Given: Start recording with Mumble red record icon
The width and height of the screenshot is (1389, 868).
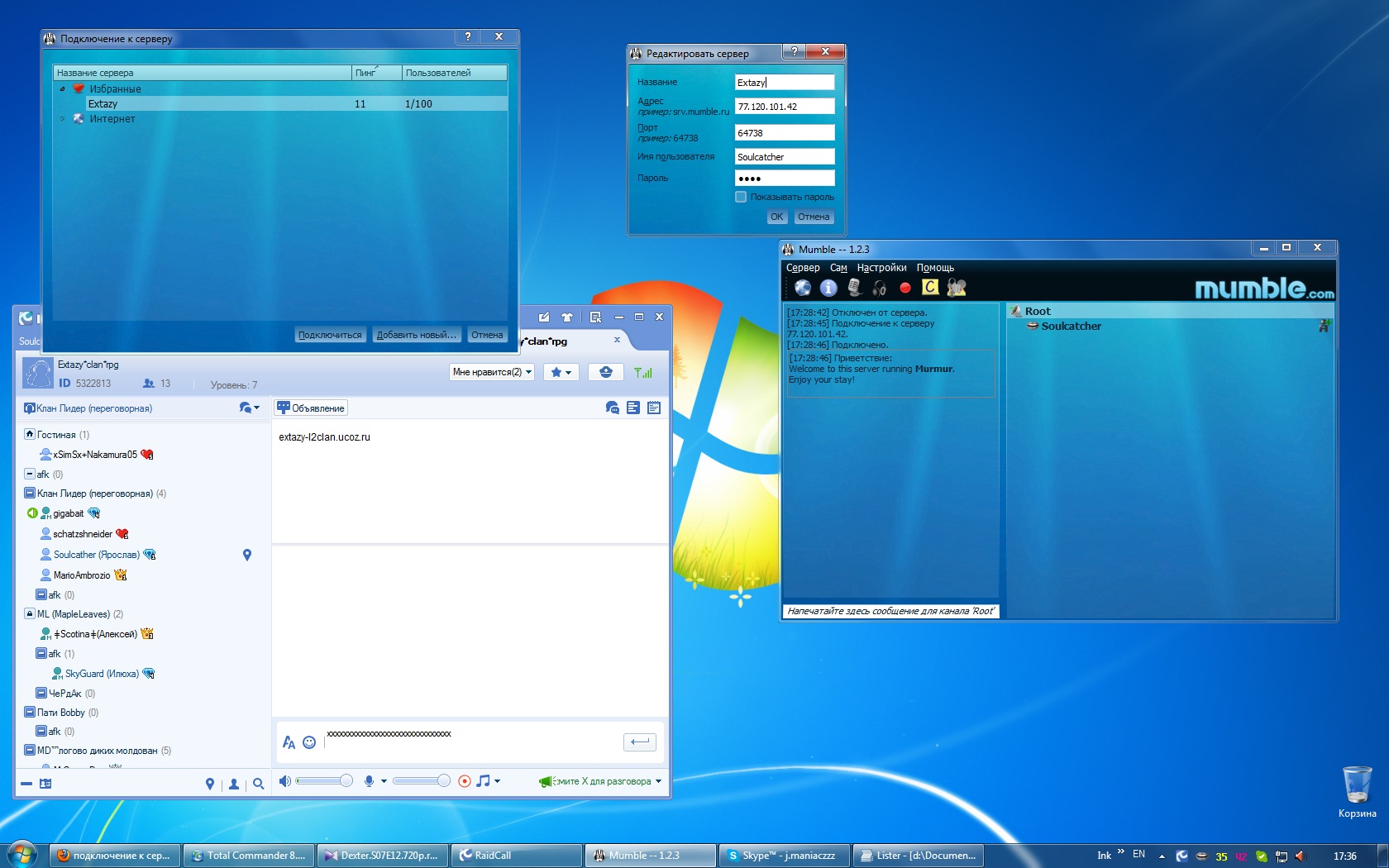Looking at the screenshot, I should 905,288.
